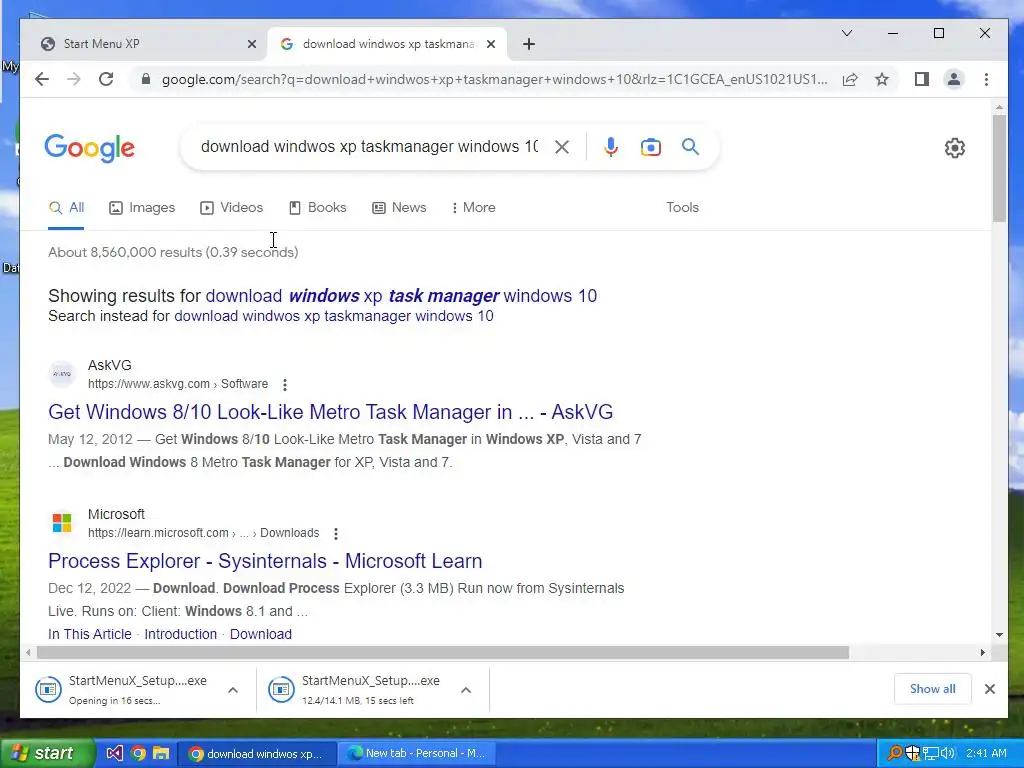Open the In This Article sublink

coord(89,634)
